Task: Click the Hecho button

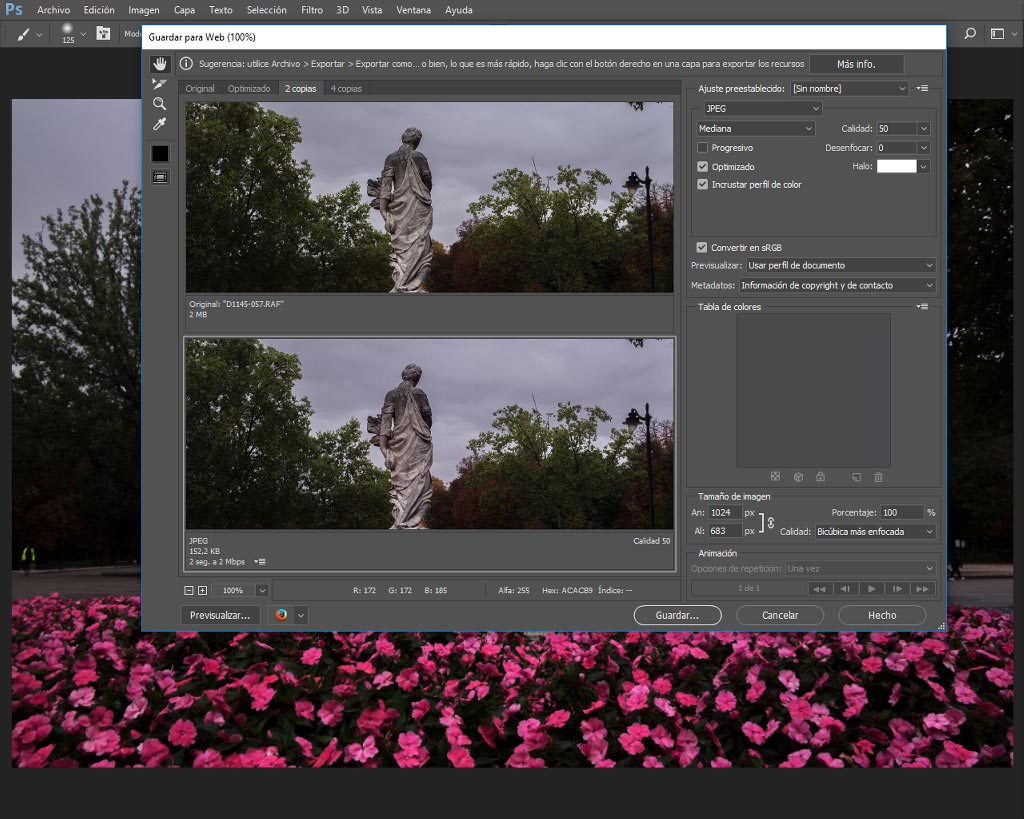Action: (882, 615)
